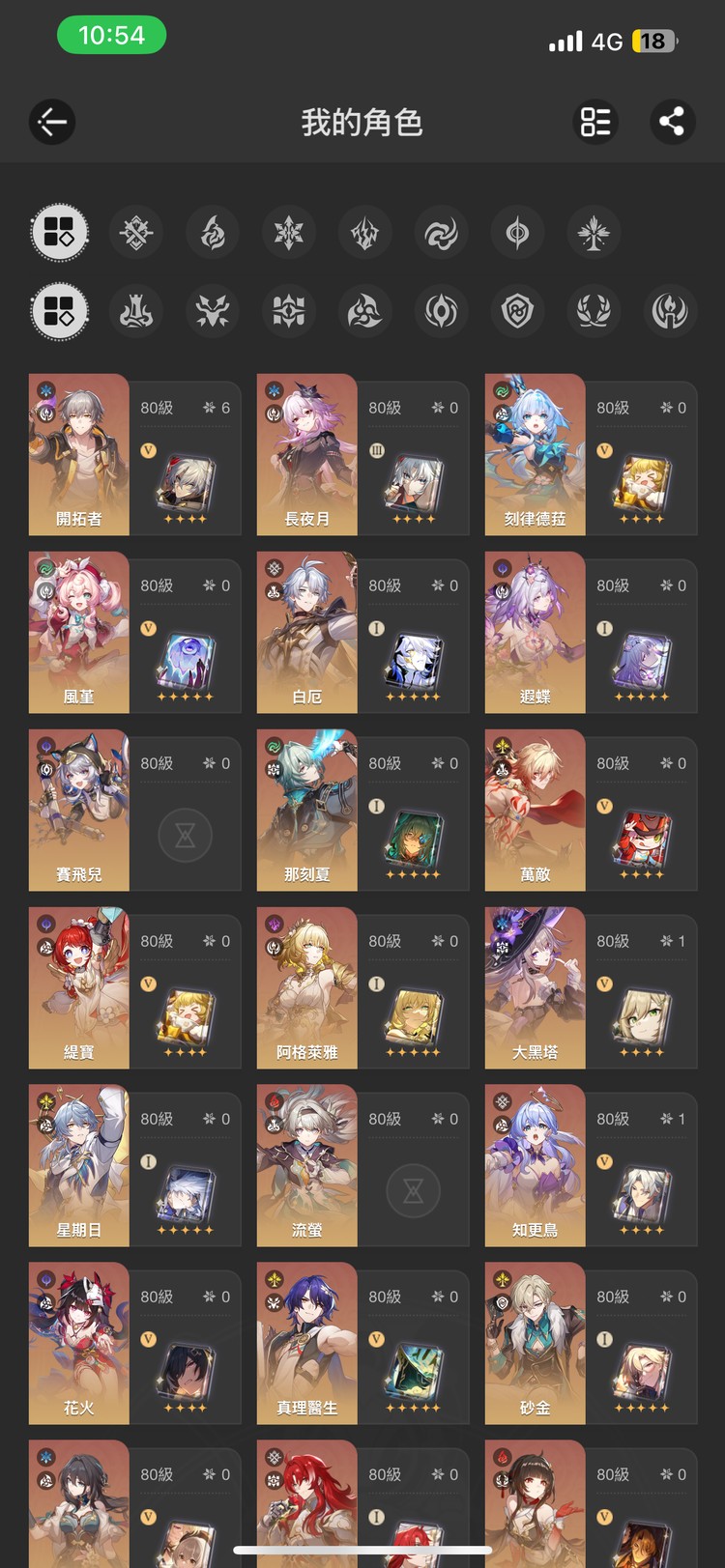
Task: Open 流螢 character card
Action: [x=363, y=1166]
